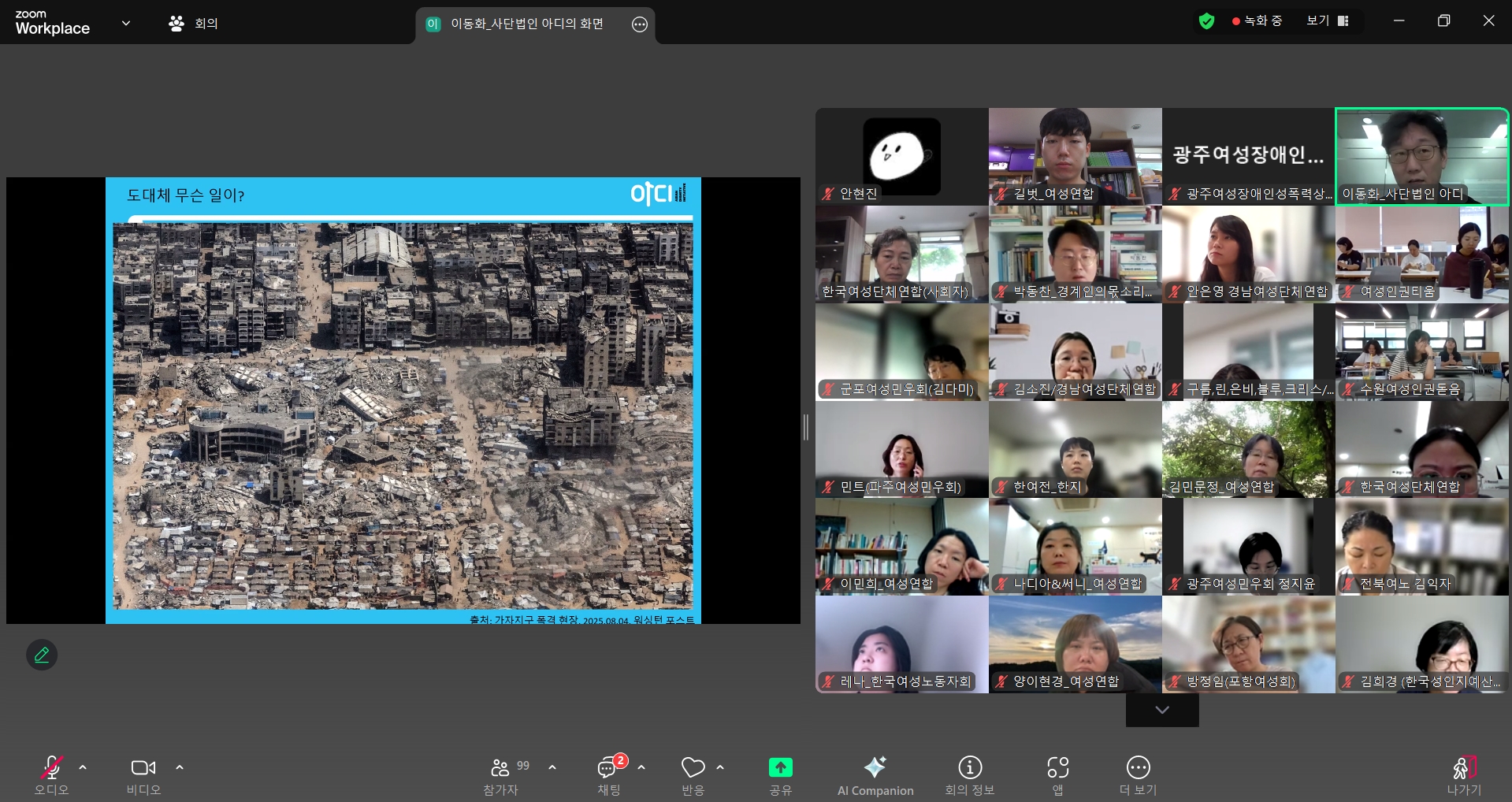Open the Reactions heart icon

tap(693, 775)
